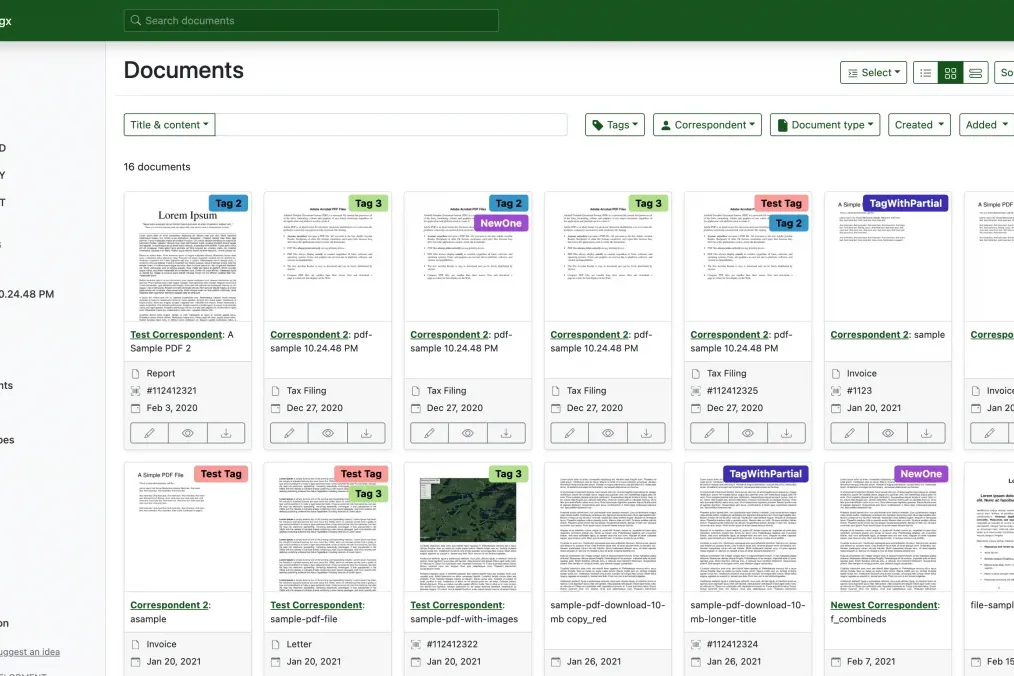Click the filter text input next to Title & content

point(391,125)
